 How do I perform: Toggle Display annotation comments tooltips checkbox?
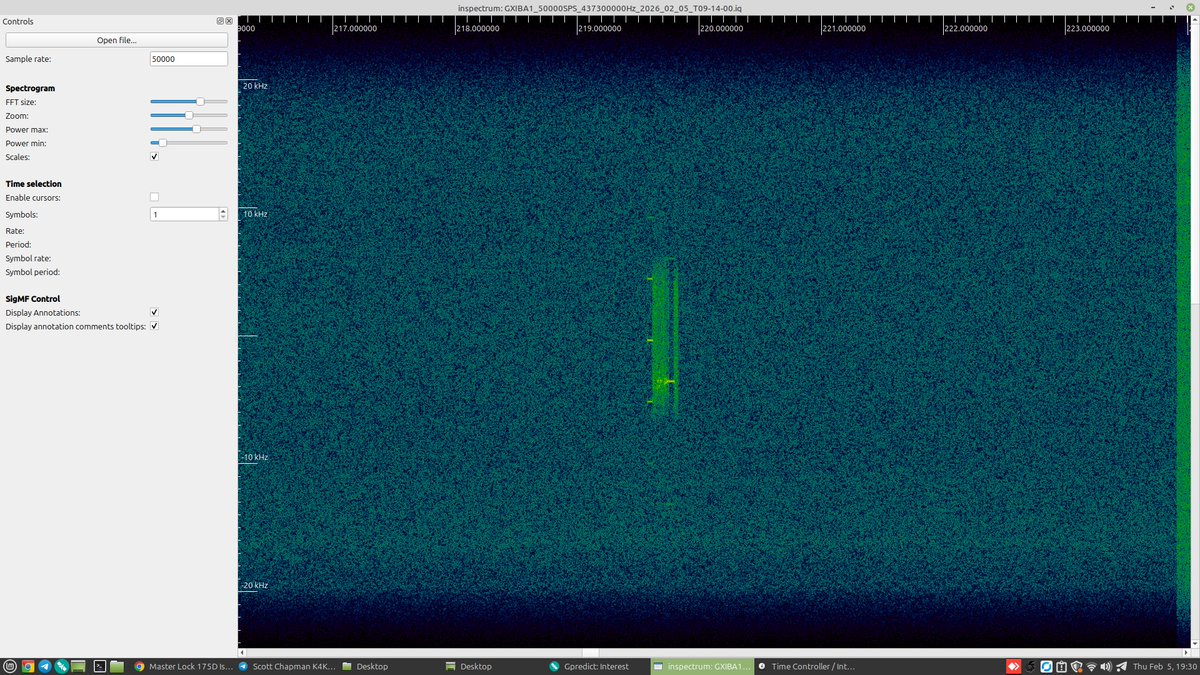click(154, 327)
